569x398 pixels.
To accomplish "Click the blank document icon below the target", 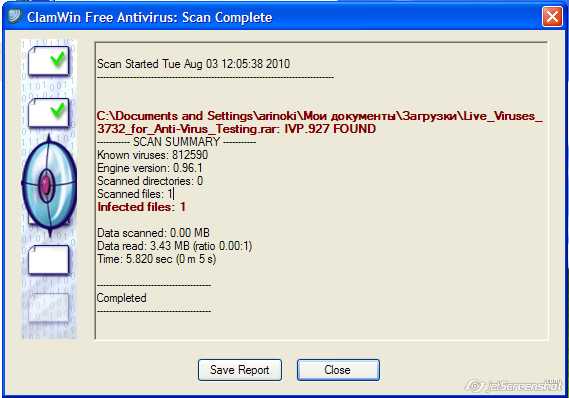I will coord(48,260).
